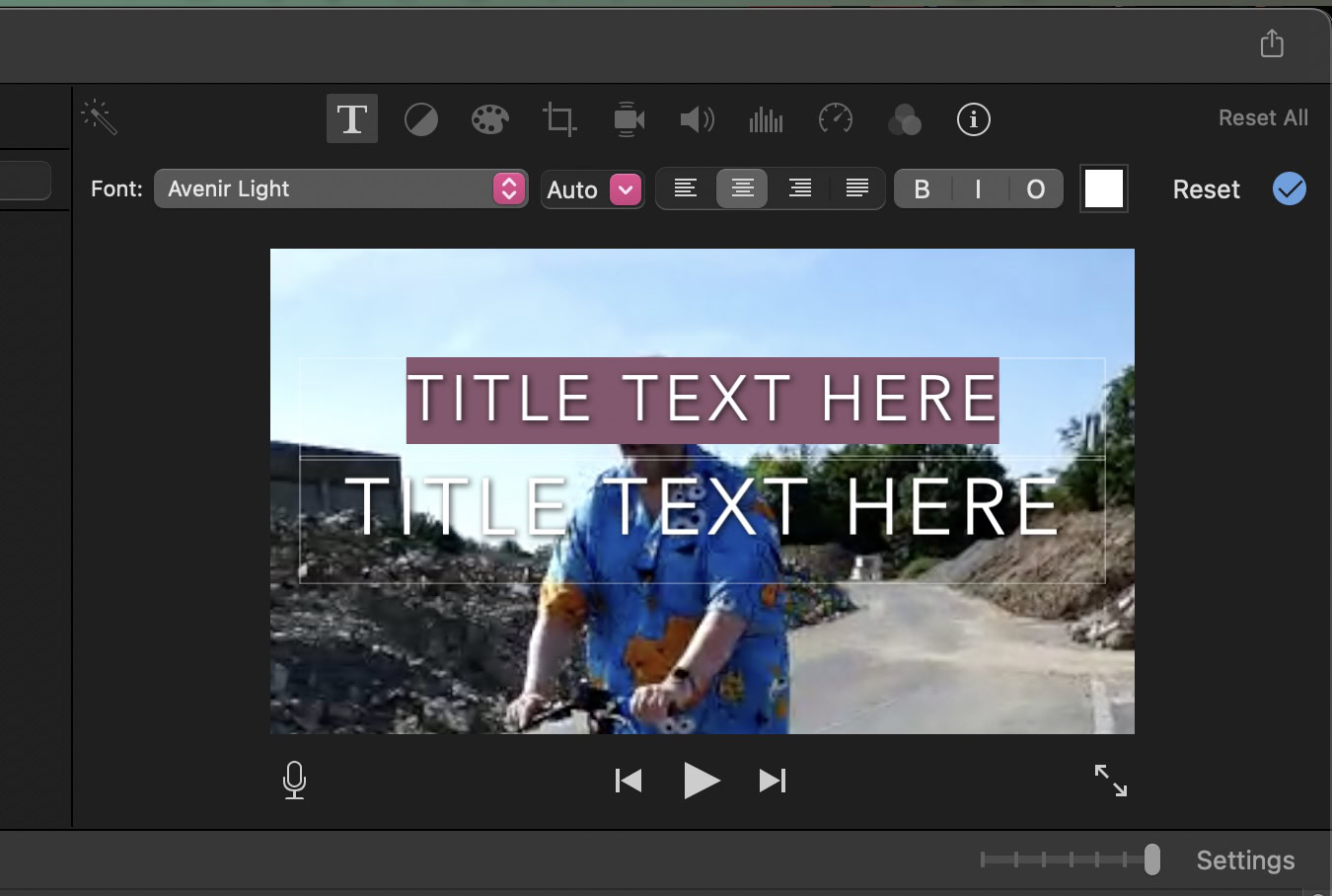Apply magic wand auto enhance

click(99, 116)
